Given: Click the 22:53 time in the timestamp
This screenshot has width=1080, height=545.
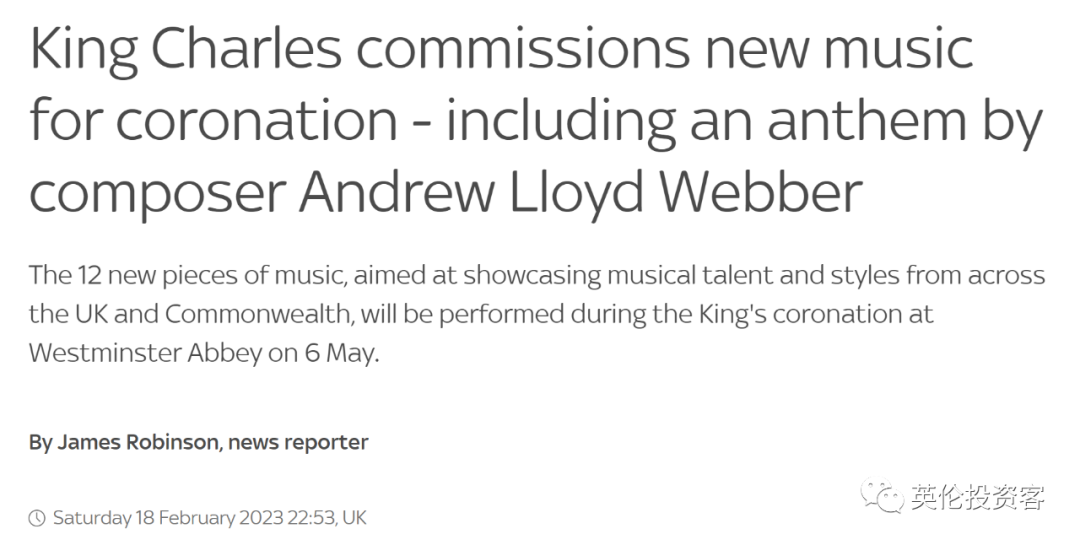Looking at the screenshot, I should pyautogui.click(x=311, y=517).
